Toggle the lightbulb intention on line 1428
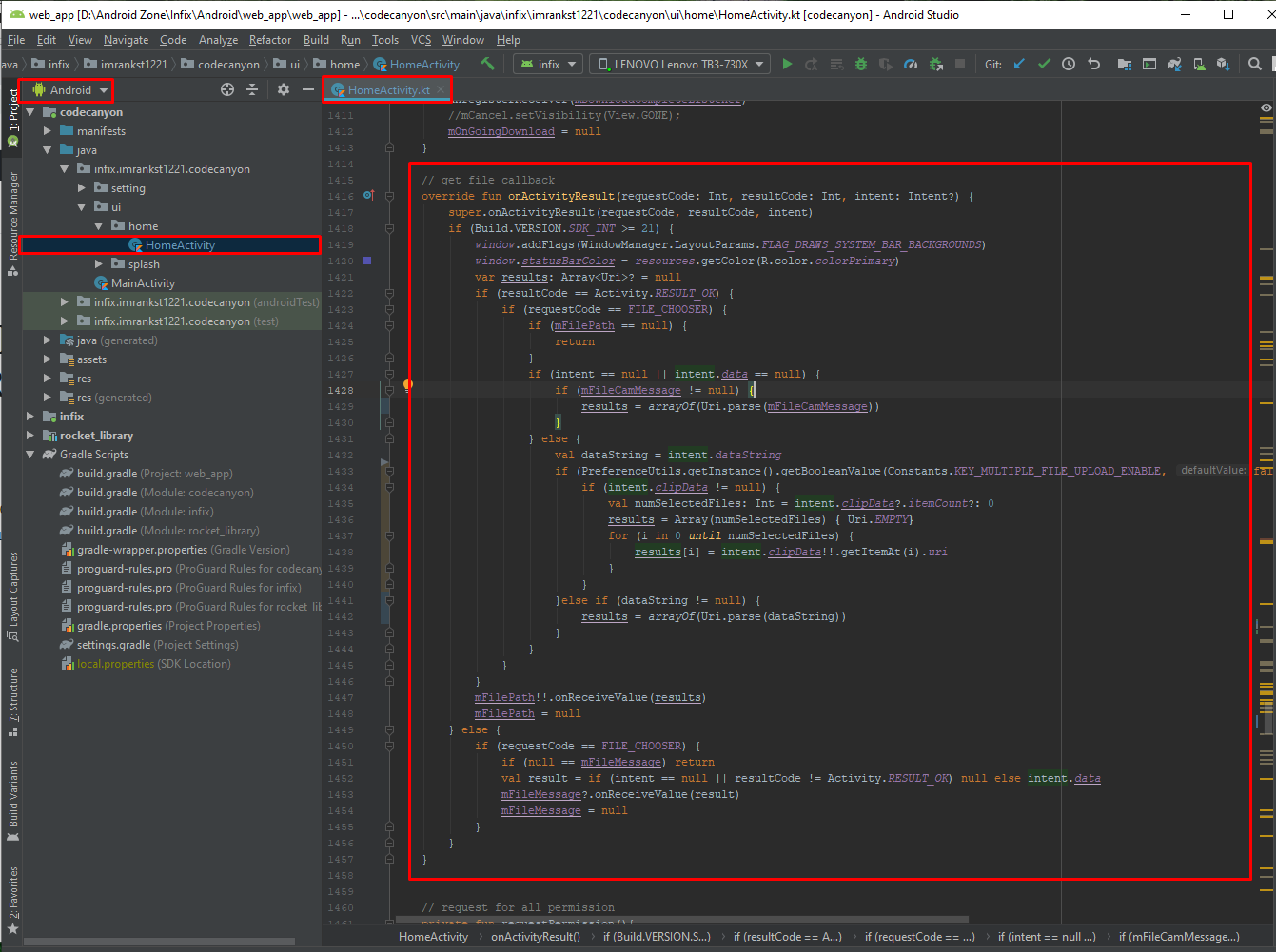Screen dimensions: 1276x952 [408, 385]
